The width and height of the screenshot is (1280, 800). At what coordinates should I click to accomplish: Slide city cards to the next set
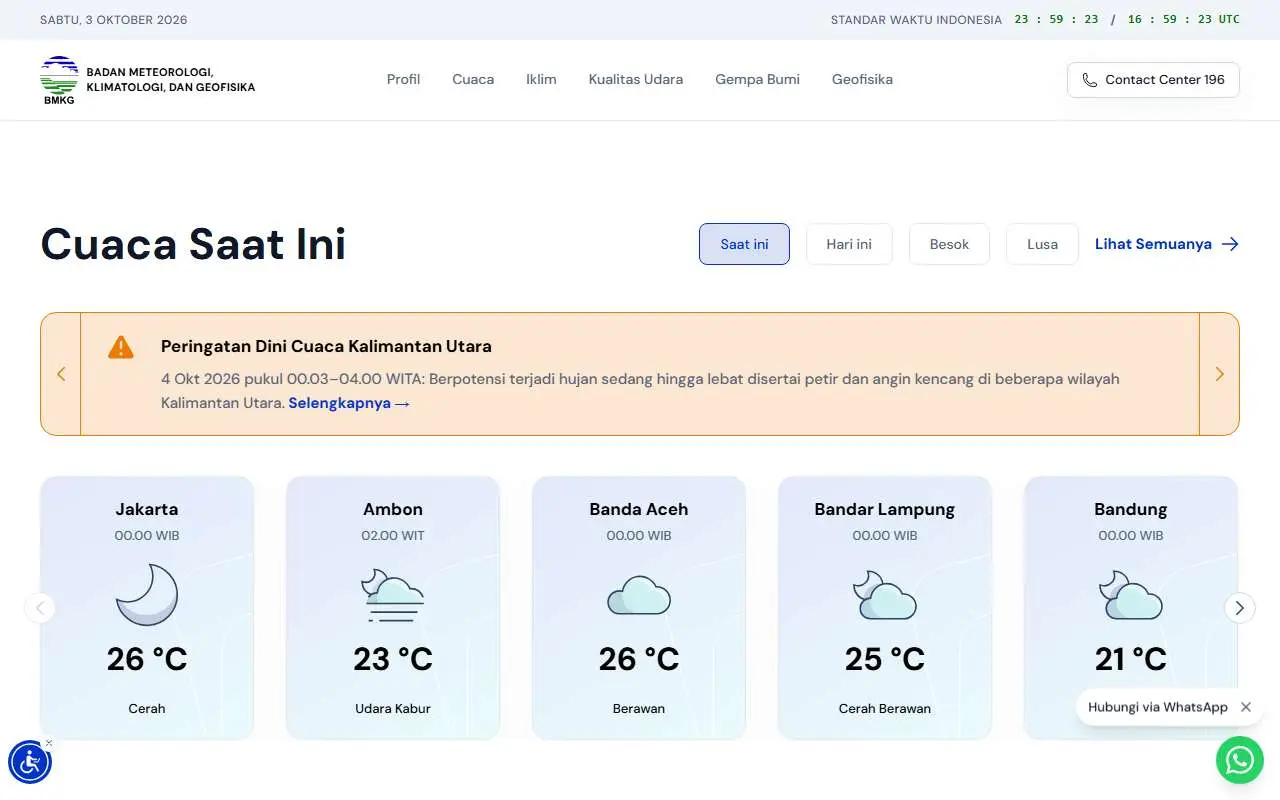[x=1240, y=607]
